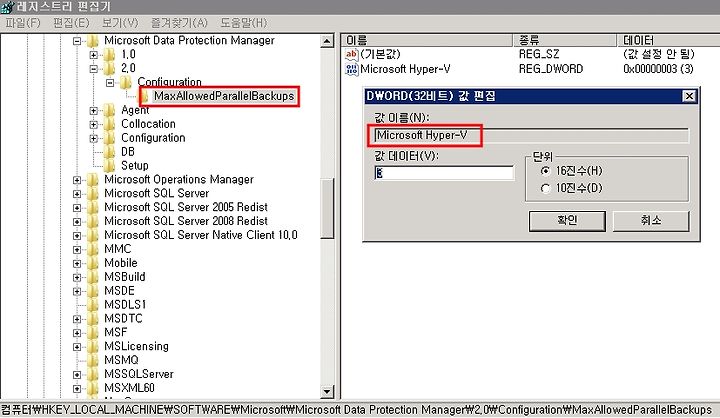The image size is (720, 418).
Task: Select the 16진수(H) hexadecimal radio button
Action: 545,171
